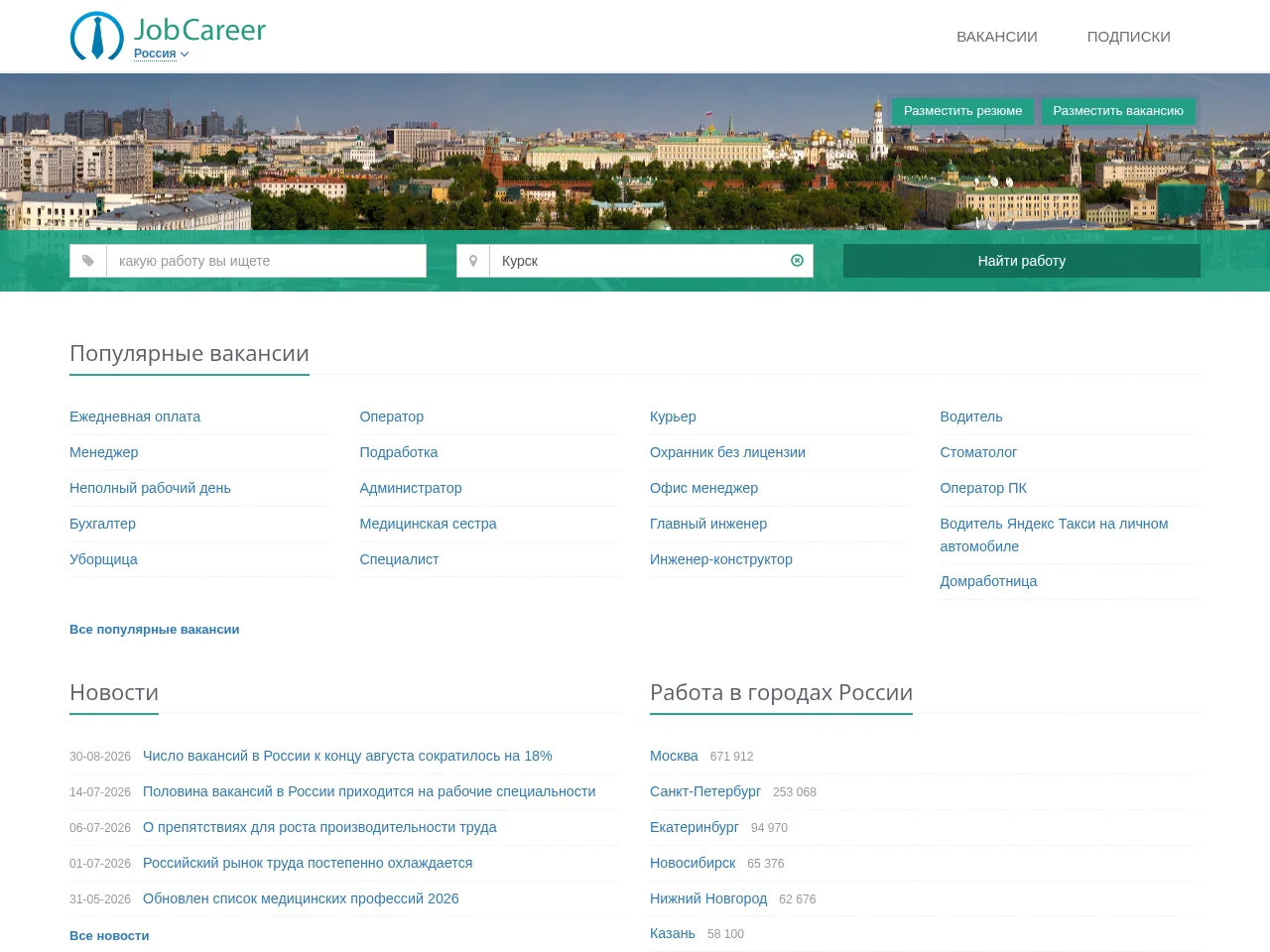Click the Все новости link
Screen dimensions: 1270x952
coord(109,936)
